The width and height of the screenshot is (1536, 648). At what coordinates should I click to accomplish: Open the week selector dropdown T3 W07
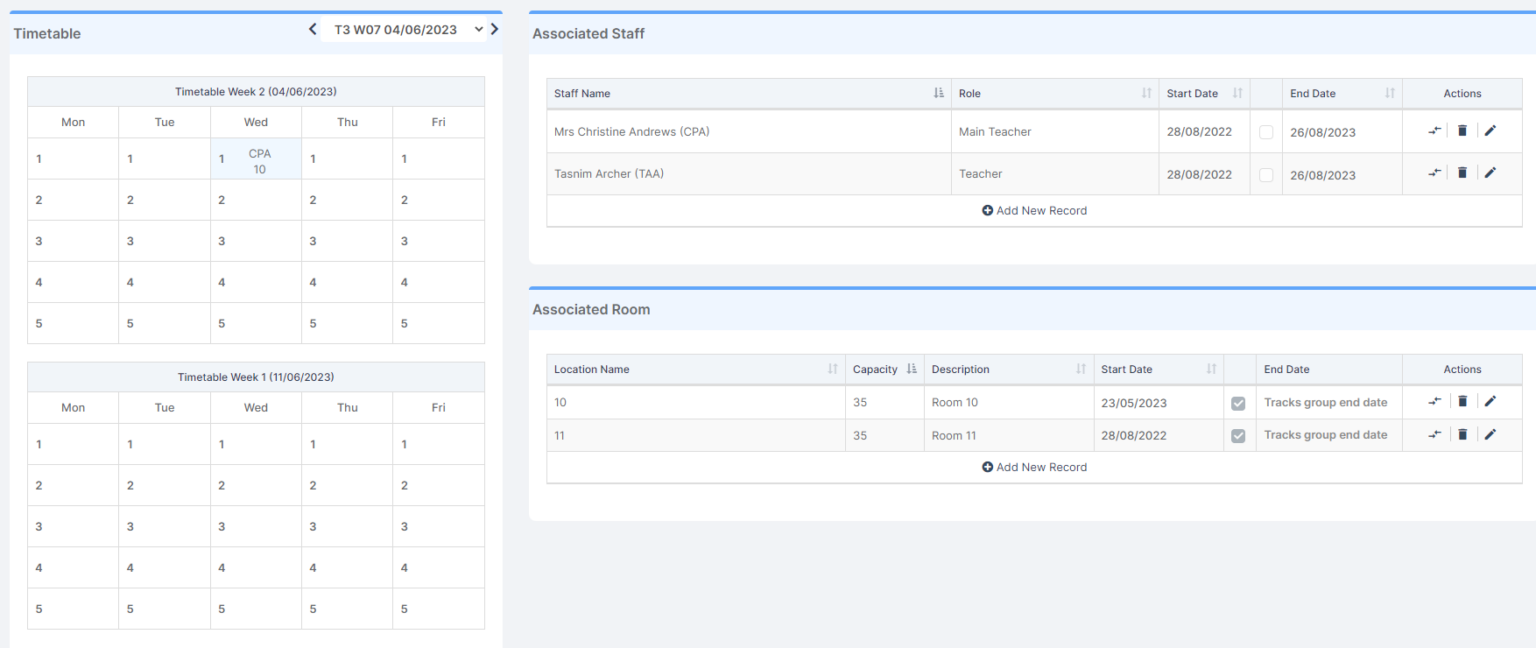479,29
